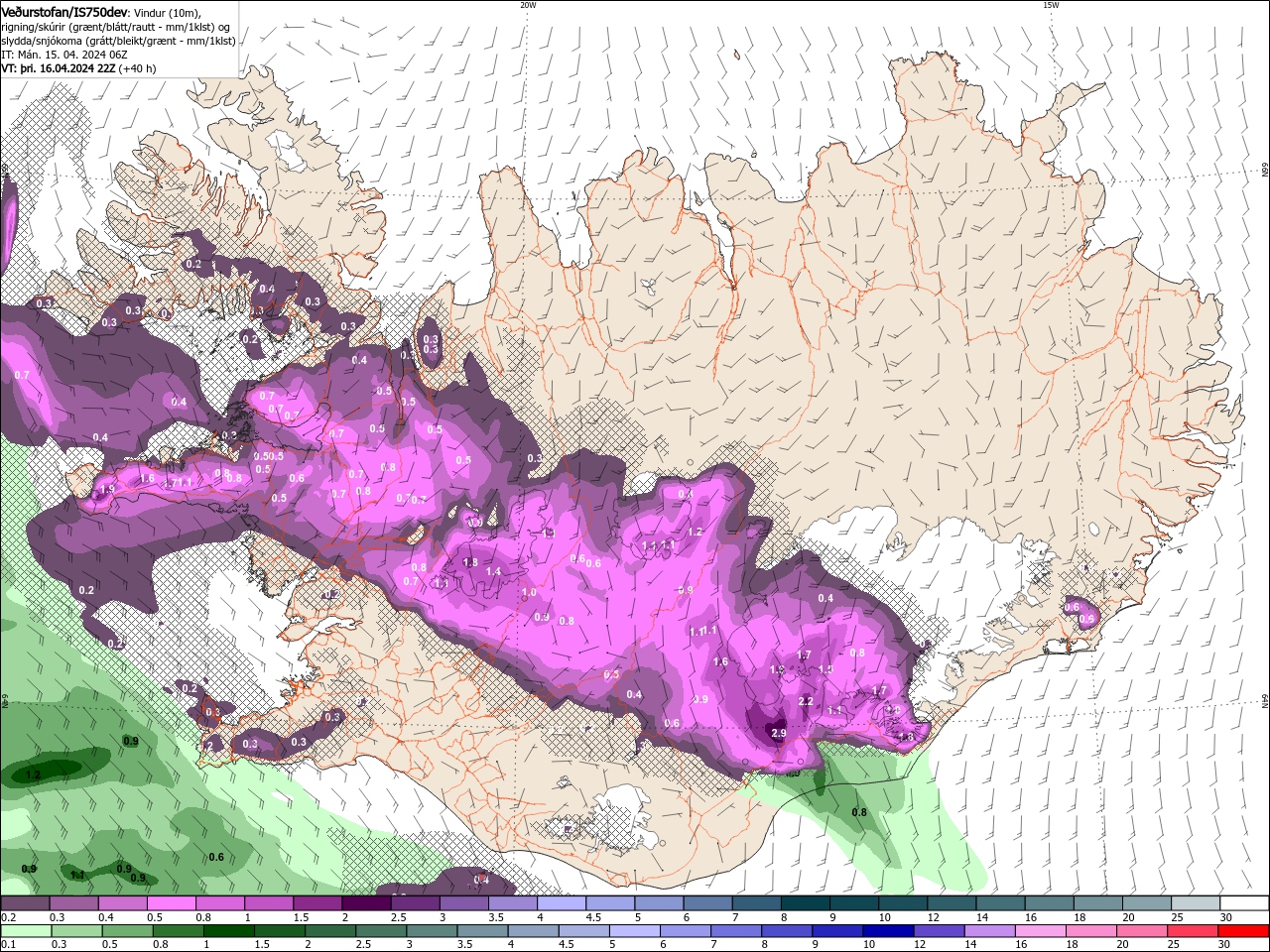Image resolution: width=1270 pixels, height=952 pixels.
Task: Click the Veðurstofan/IS750dev title text
Action: [63, 11]
